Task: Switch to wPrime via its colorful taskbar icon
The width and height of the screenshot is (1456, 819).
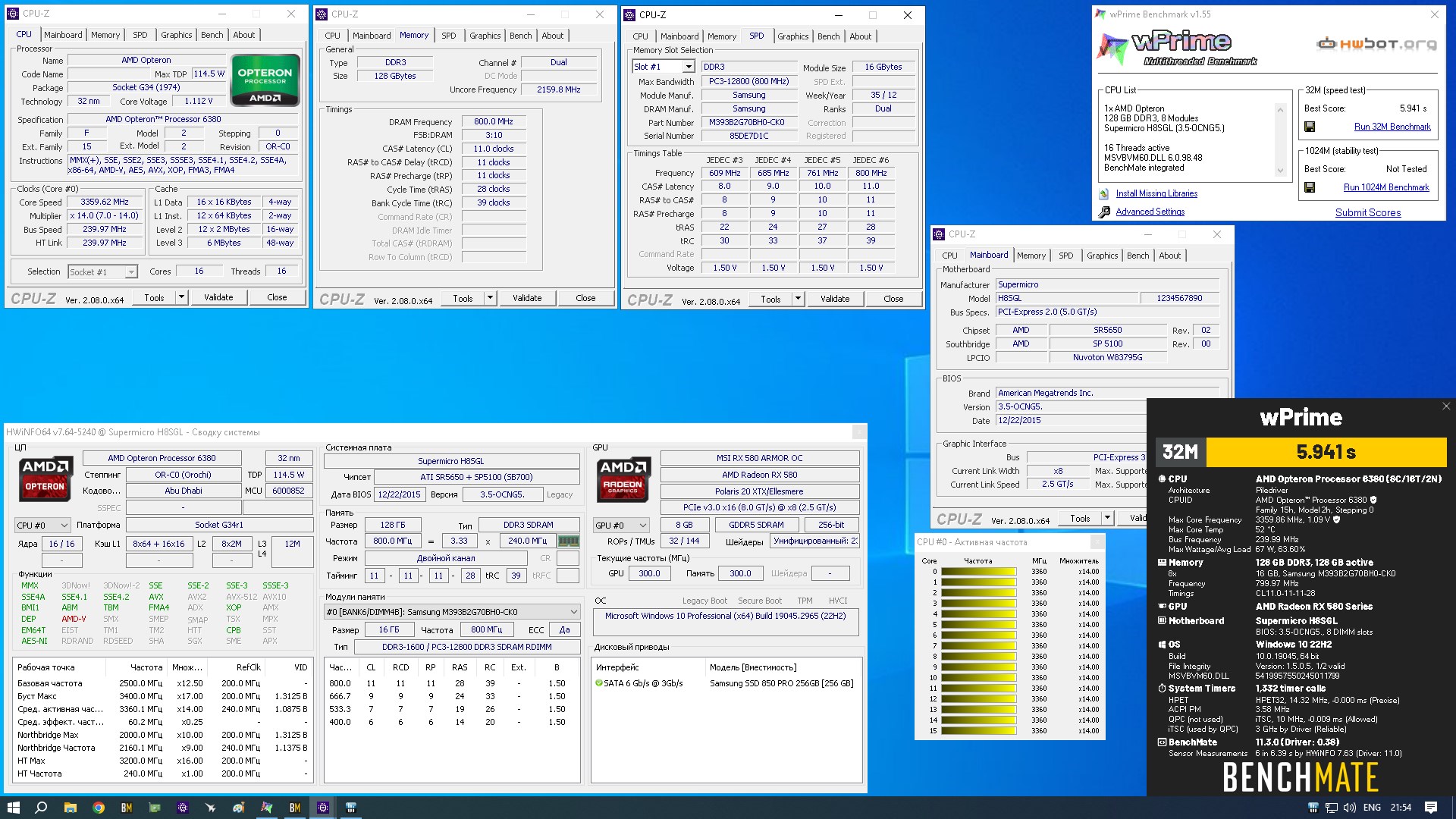Action: coord(267,808)
